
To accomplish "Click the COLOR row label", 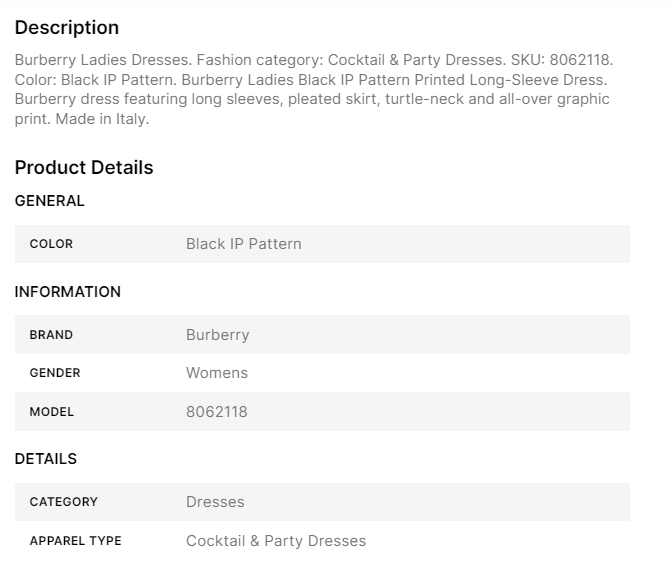I will point(51,244).
